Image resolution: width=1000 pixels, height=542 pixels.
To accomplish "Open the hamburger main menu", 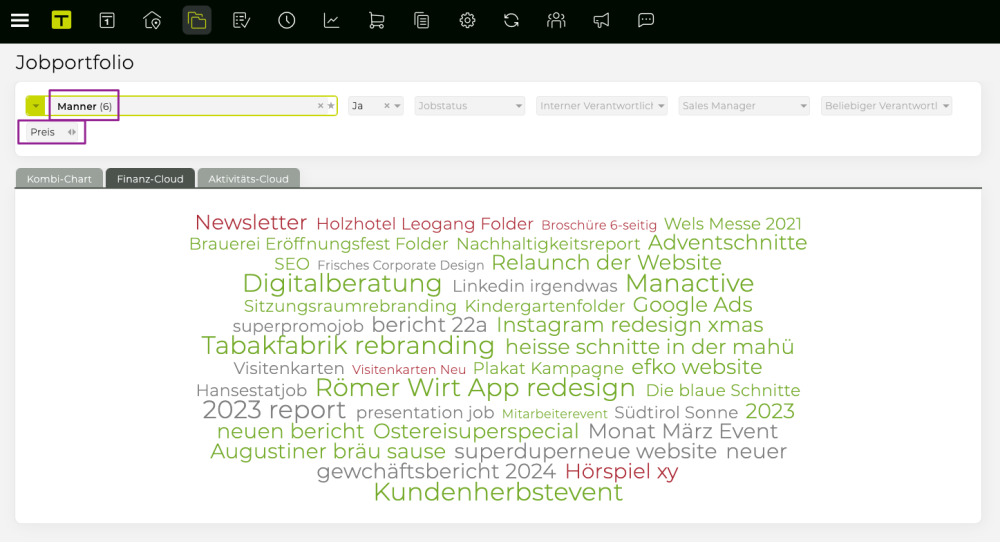I will point(20,20).
